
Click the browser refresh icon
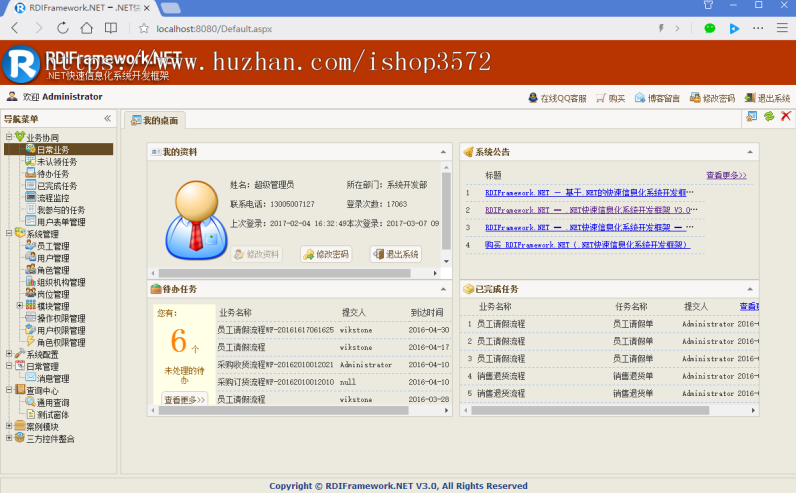(x=62, y=28)
